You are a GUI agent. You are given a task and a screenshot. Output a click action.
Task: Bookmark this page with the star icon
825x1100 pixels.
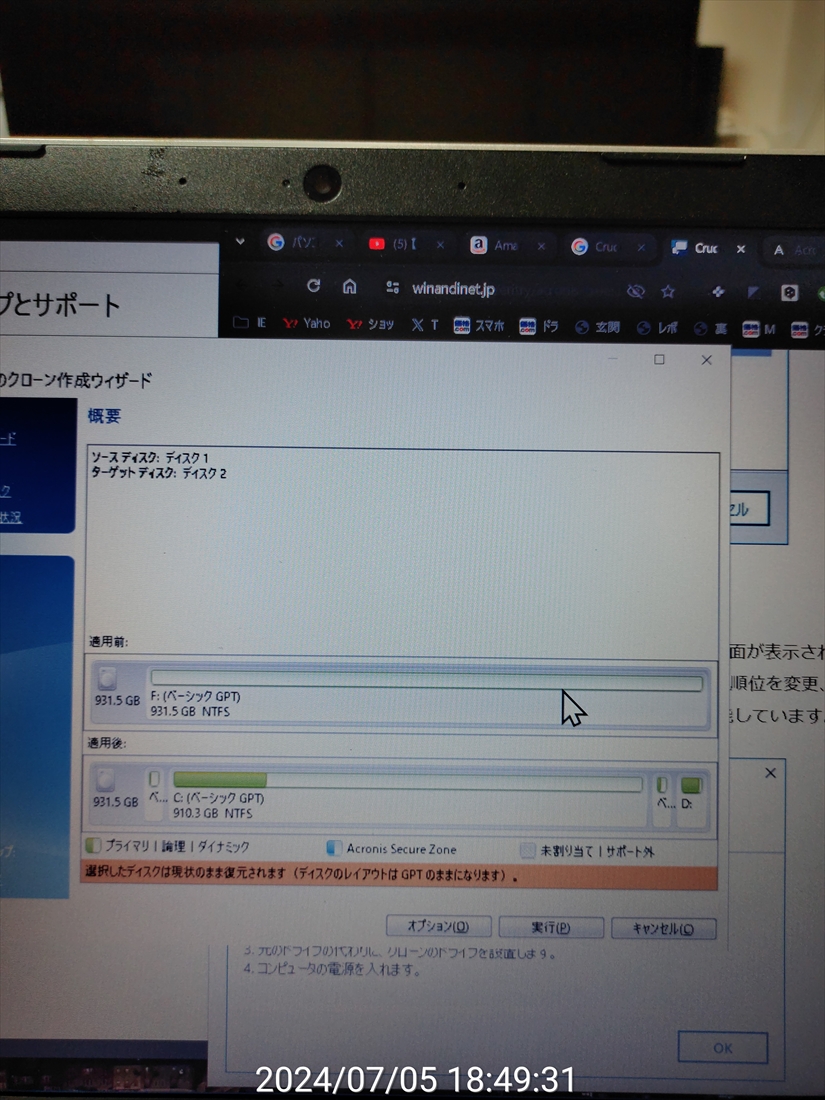(668, 291)
